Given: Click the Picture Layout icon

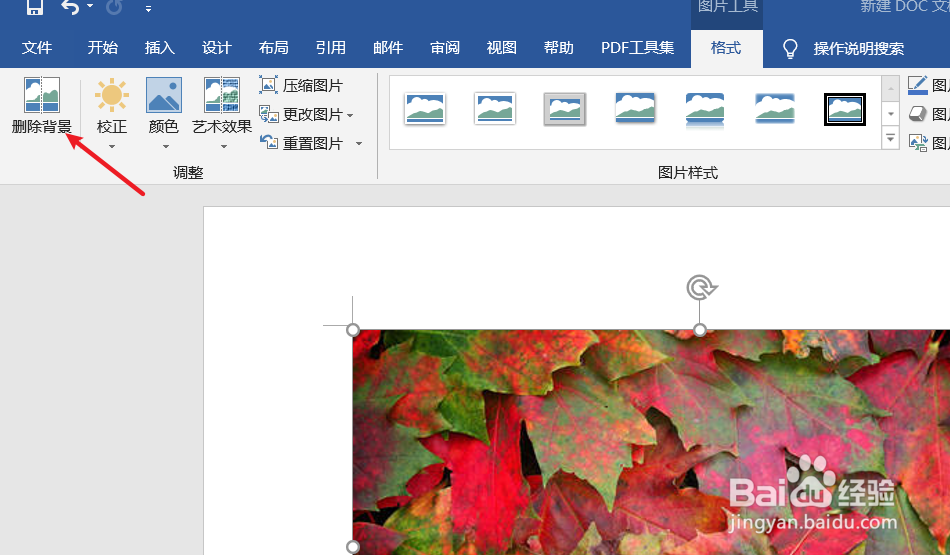Looking at the screenshot, I should (x=917, y=142).
